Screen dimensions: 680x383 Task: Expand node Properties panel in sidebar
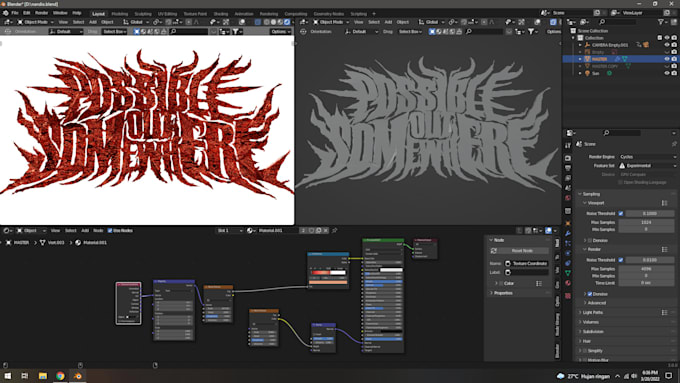tap(503, 293)
